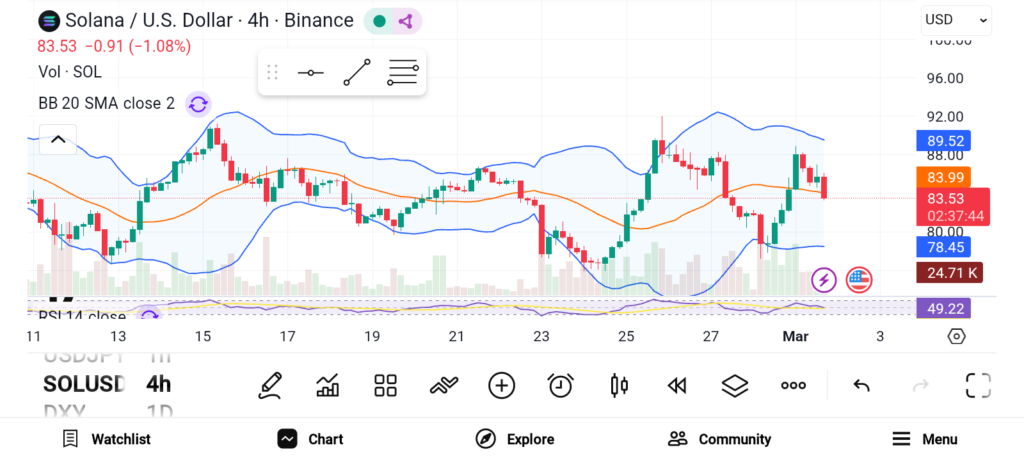This screenshot has width=1024, height=461.
Task: Select the trend line drawing tool
Action: pos(357,73)
